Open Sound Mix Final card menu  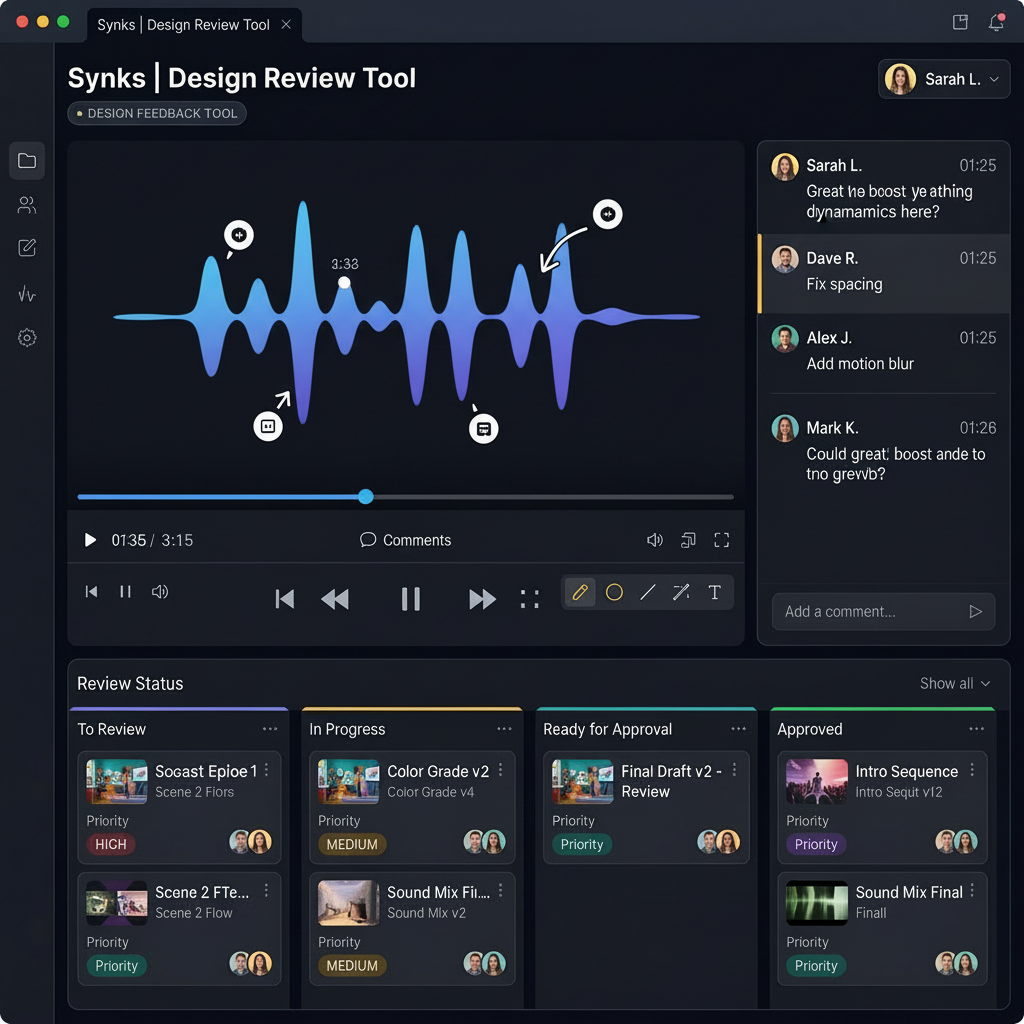972,891
